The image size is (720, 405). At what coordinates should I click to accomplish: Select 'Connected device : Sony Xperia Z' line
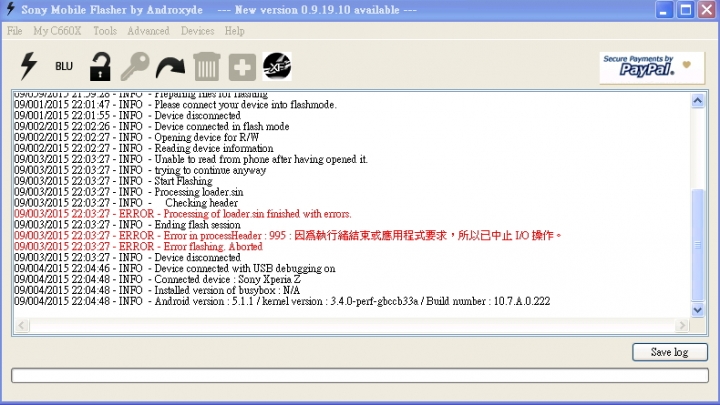pyautogui.click(x=158, y=280)
